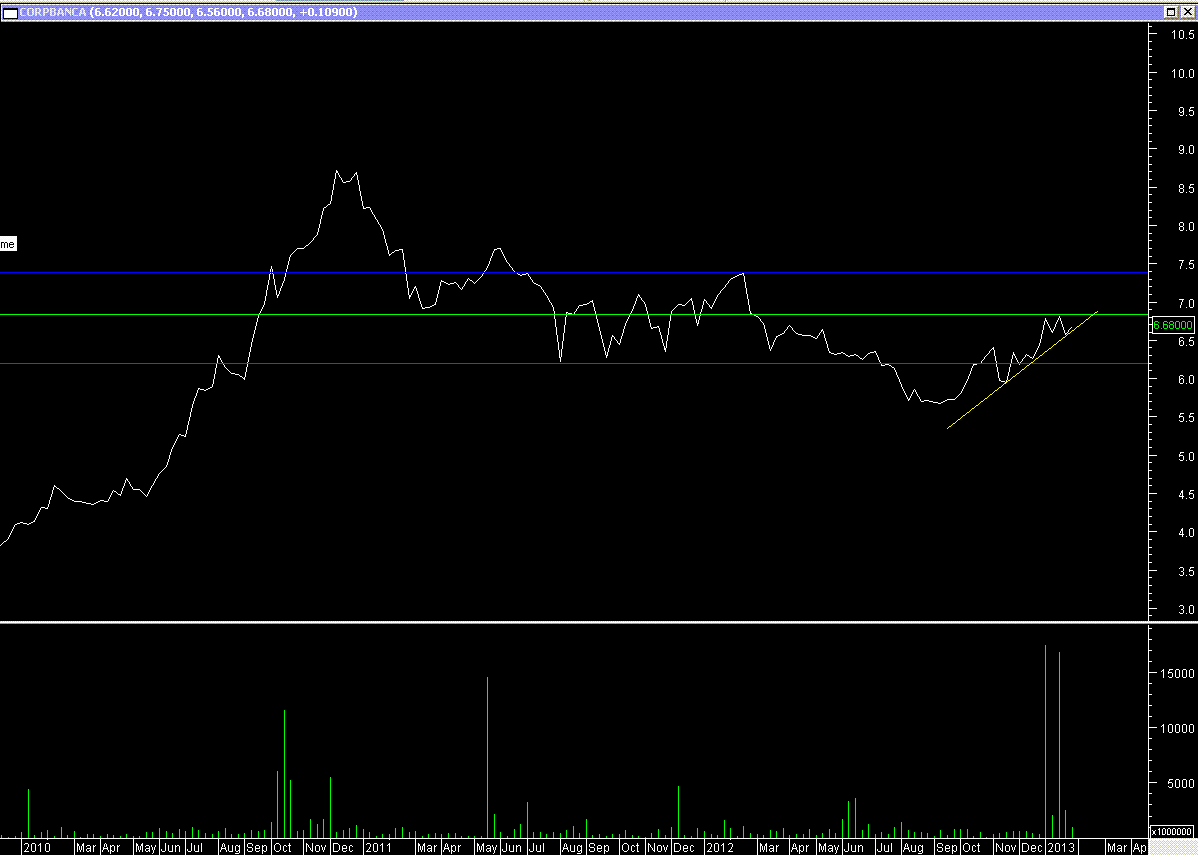Click the tallest volume bar near Dec 2012
Viewport: 1198px width, 855px height.
pyautogui.click(x=1045, y=741)
